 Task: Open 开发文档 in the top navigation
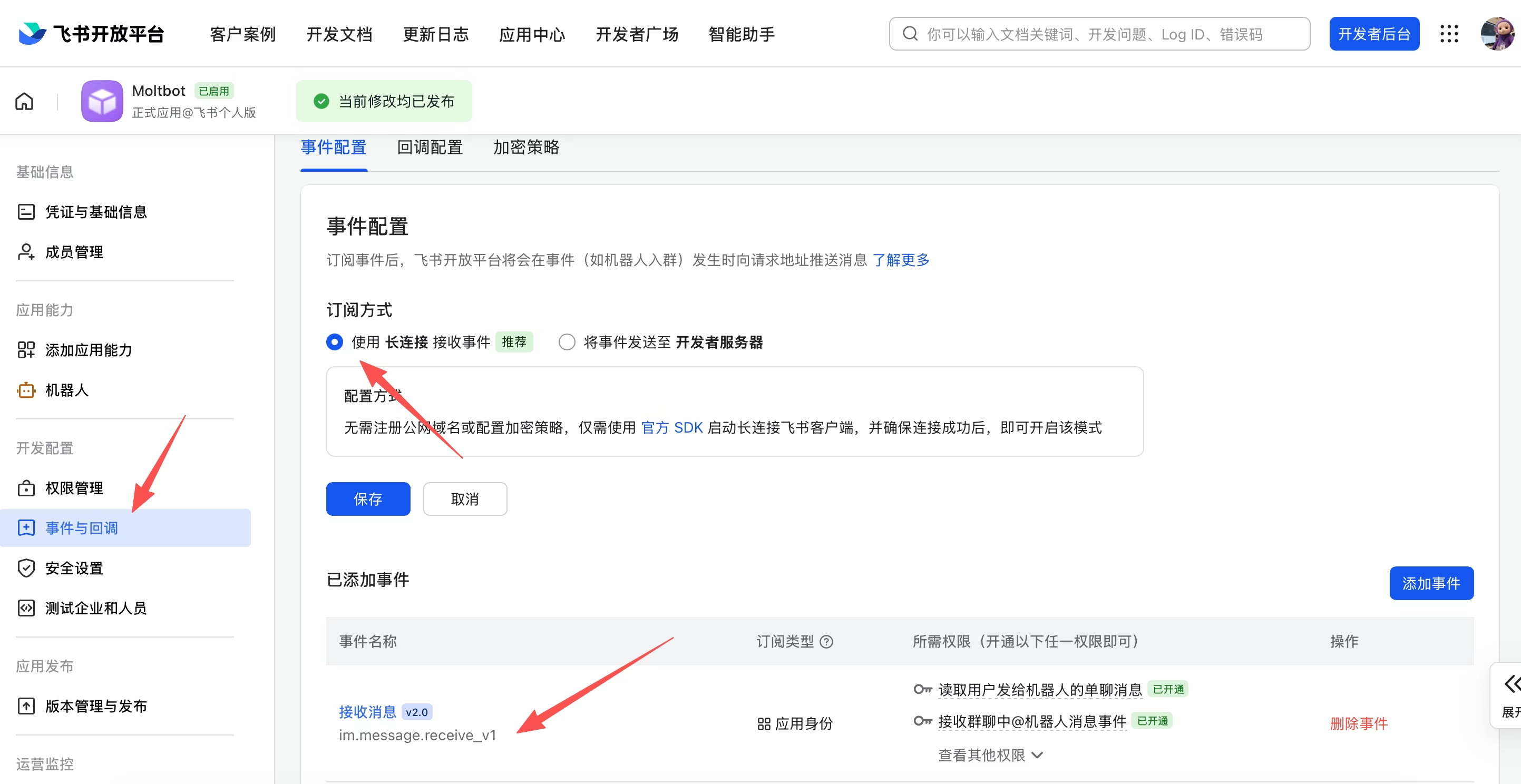[339, 34]
